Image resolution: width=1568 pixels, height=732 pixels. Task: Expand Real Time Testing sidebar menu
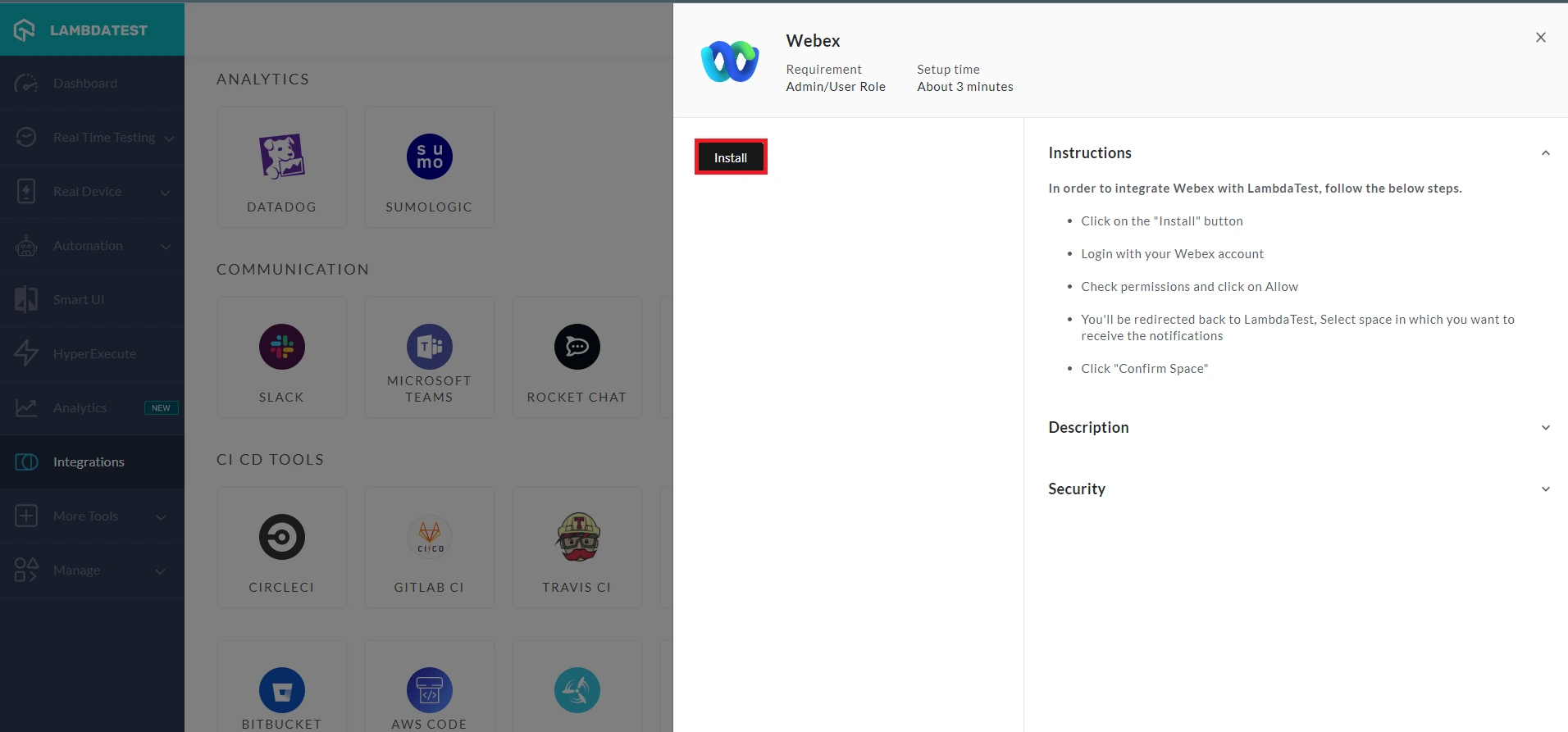click(168, 139)
